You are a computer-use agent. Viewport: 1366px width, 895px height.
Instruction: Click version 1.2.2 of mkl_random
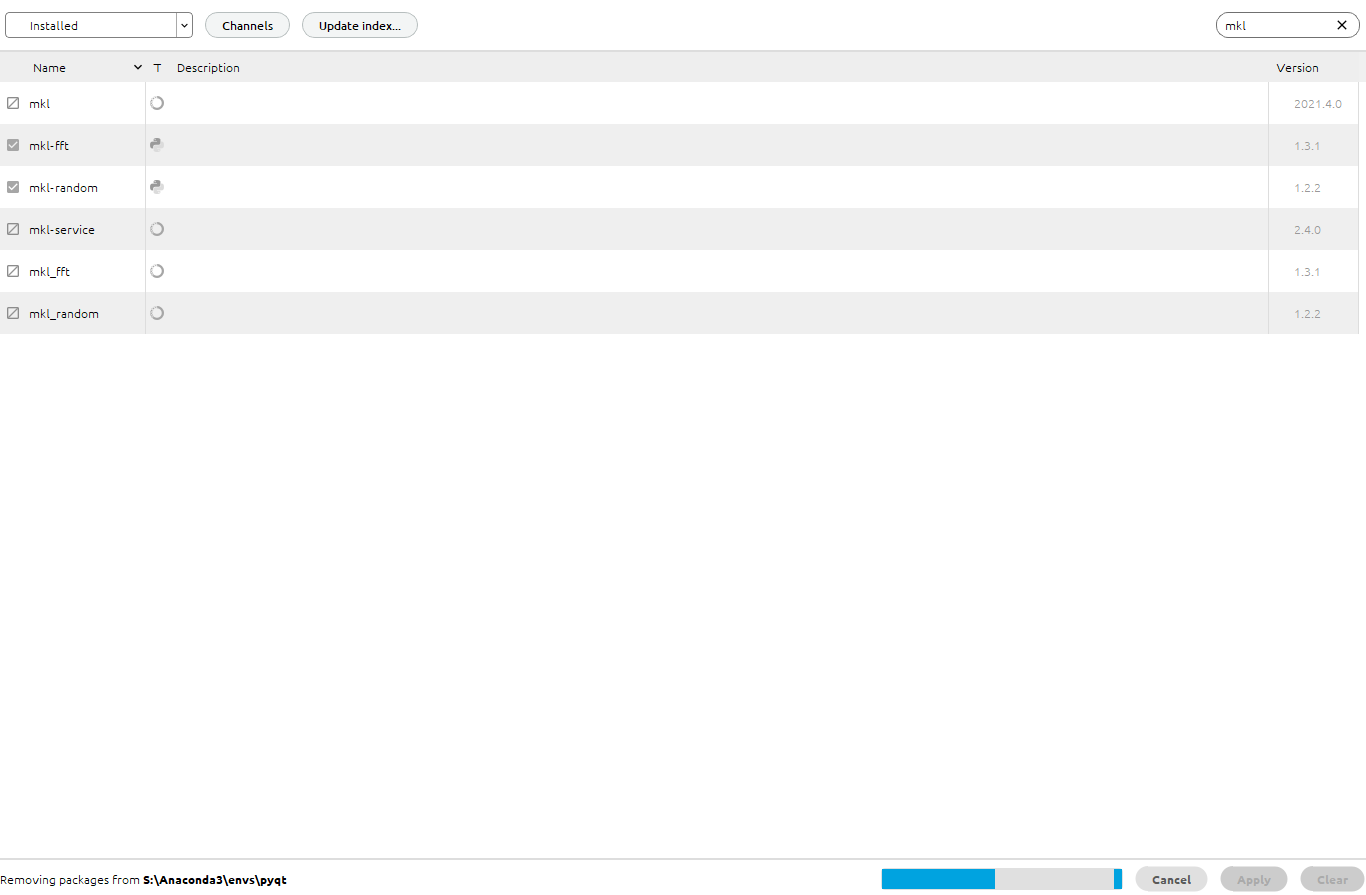pyautogui.click(x=1307, y=313)
